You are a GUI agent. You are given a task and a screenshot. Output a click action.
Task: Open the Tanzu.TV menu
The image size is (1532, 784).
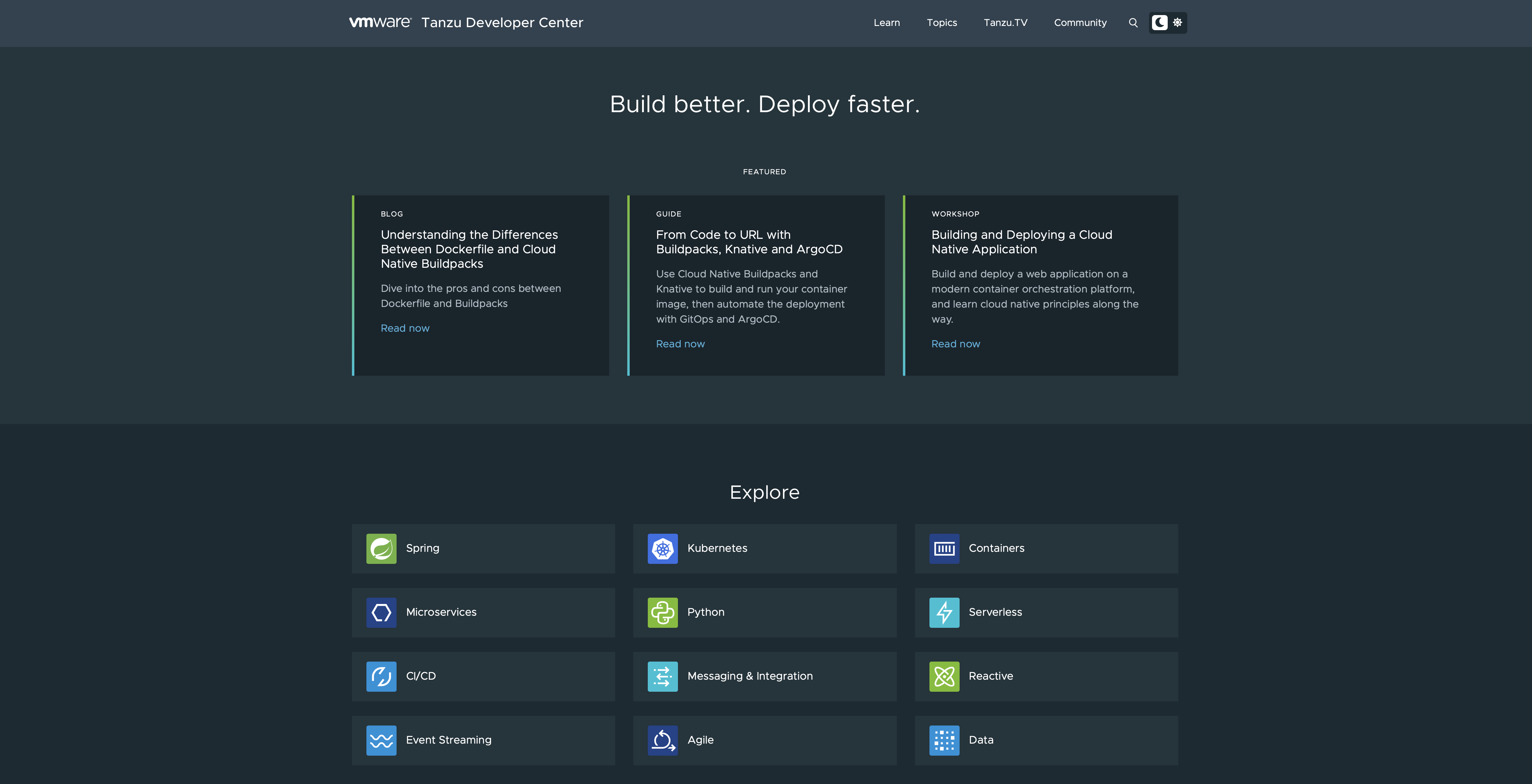coord(1005,23)
